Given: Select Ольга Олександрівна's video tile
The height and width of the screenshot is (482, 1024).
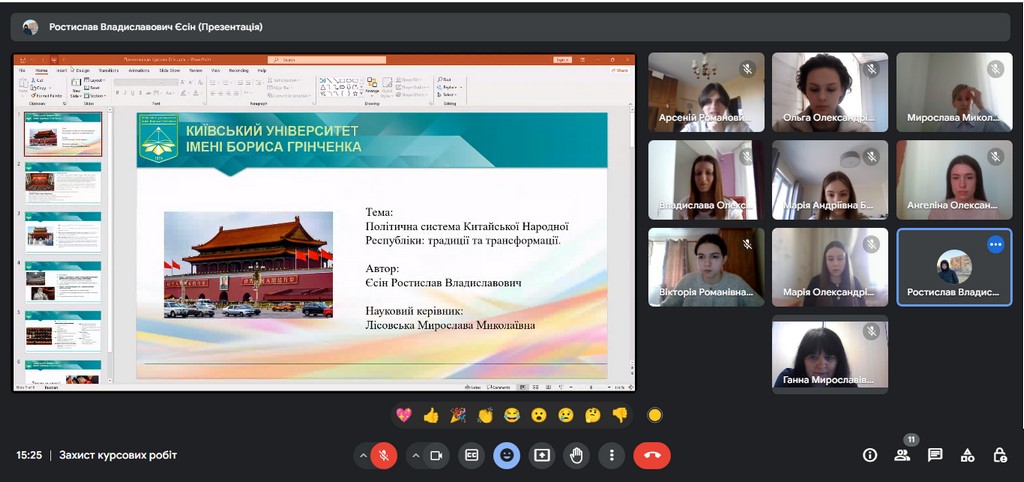Looking at the screenshot, I should coord(829,92).
